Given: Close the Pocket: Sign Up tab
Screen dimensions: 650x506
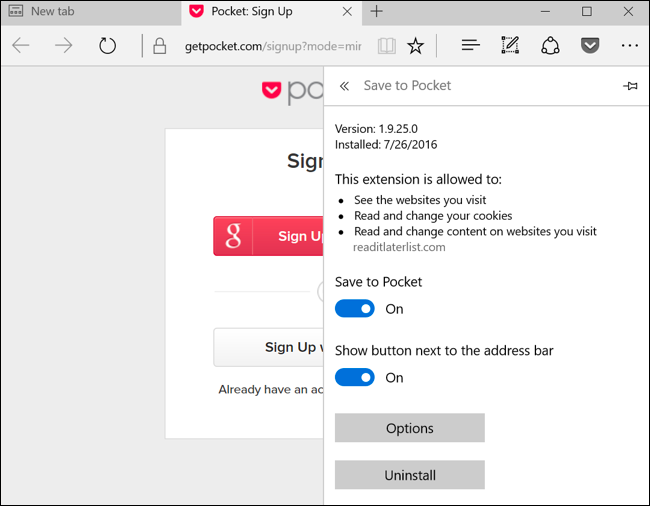Looking at the screenshot, I should (x=347, y=12).
